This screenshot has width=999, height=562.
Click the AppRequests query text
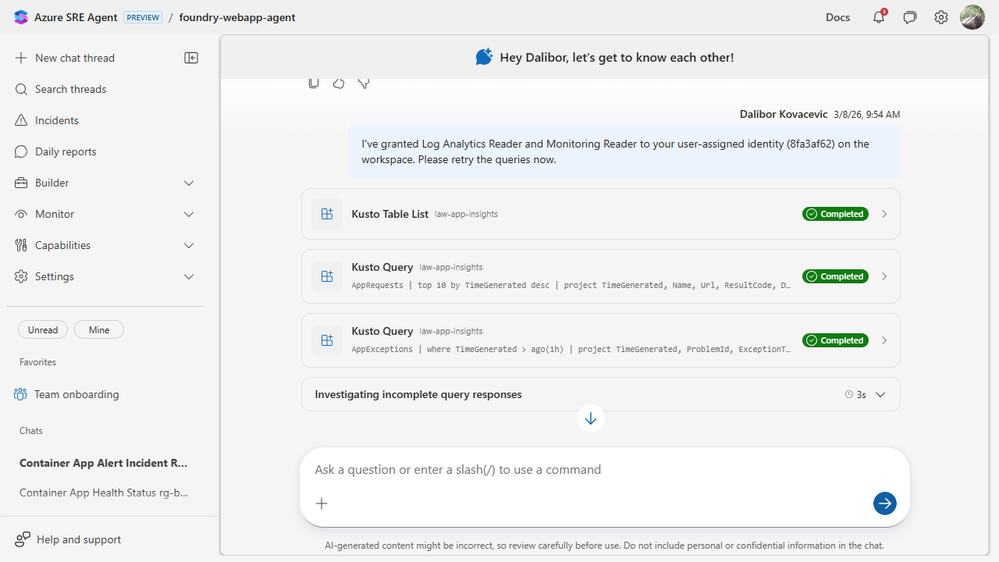click(x=571, y=285)
